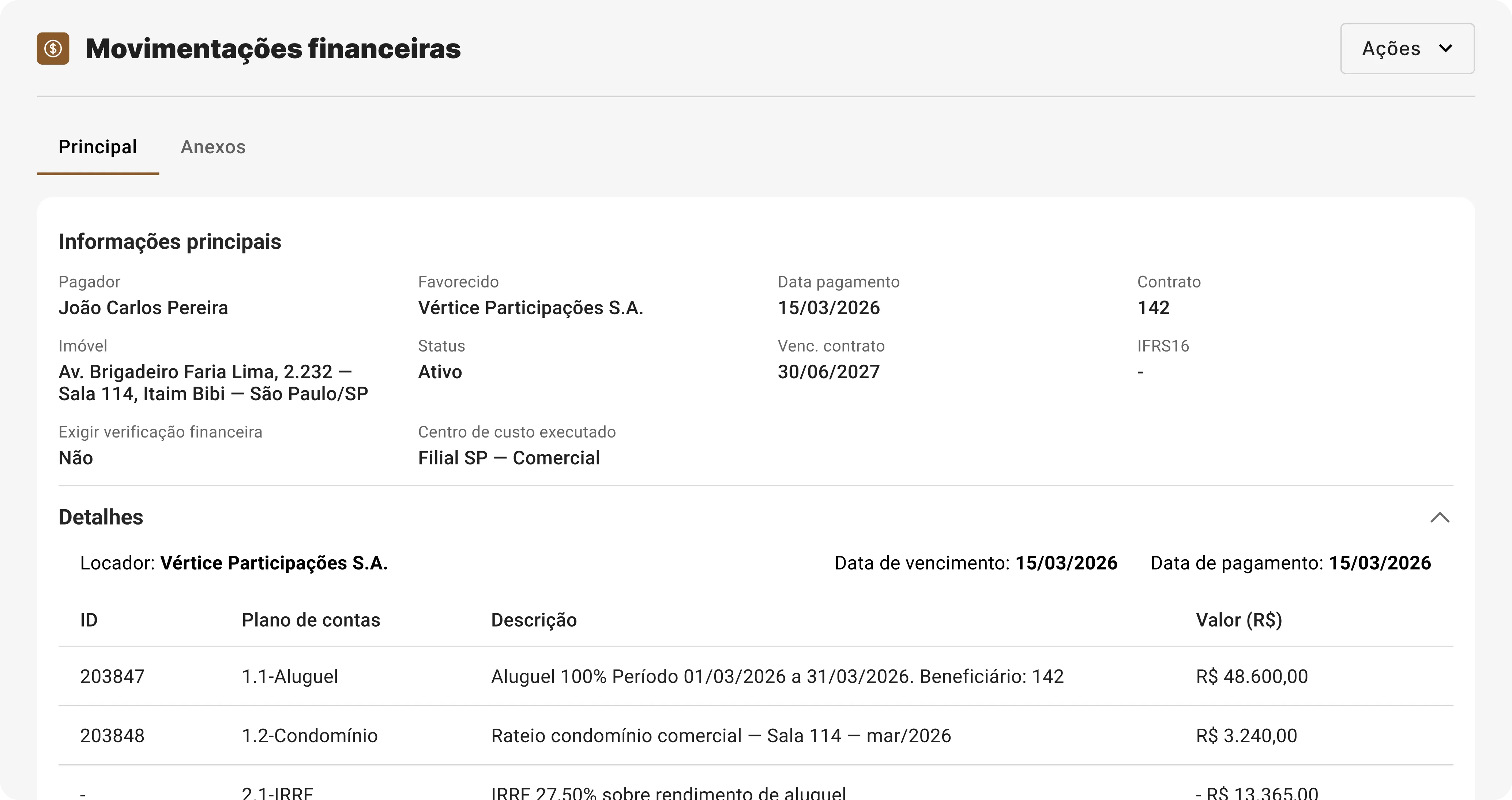Click the Locador Vértice Participações S.A. text
The image size is (1512, 800).
(234, 563)
